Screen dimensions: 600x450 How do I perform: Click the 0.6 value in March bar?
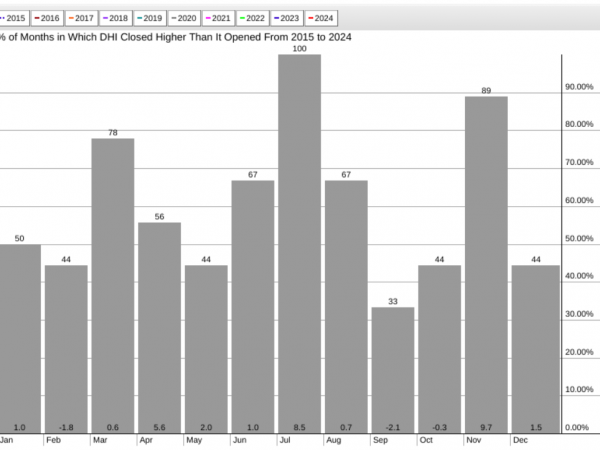coord(113,427)
